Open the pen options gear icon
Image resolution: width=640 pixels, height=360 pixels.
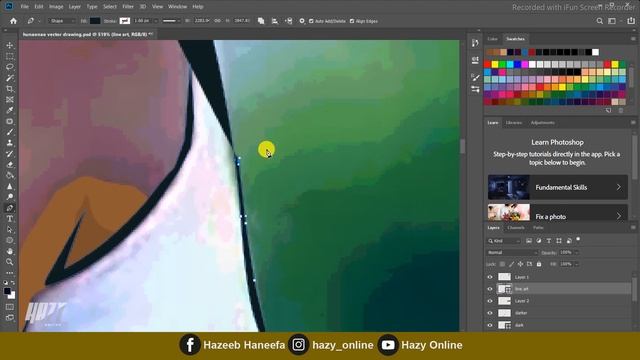302,21
